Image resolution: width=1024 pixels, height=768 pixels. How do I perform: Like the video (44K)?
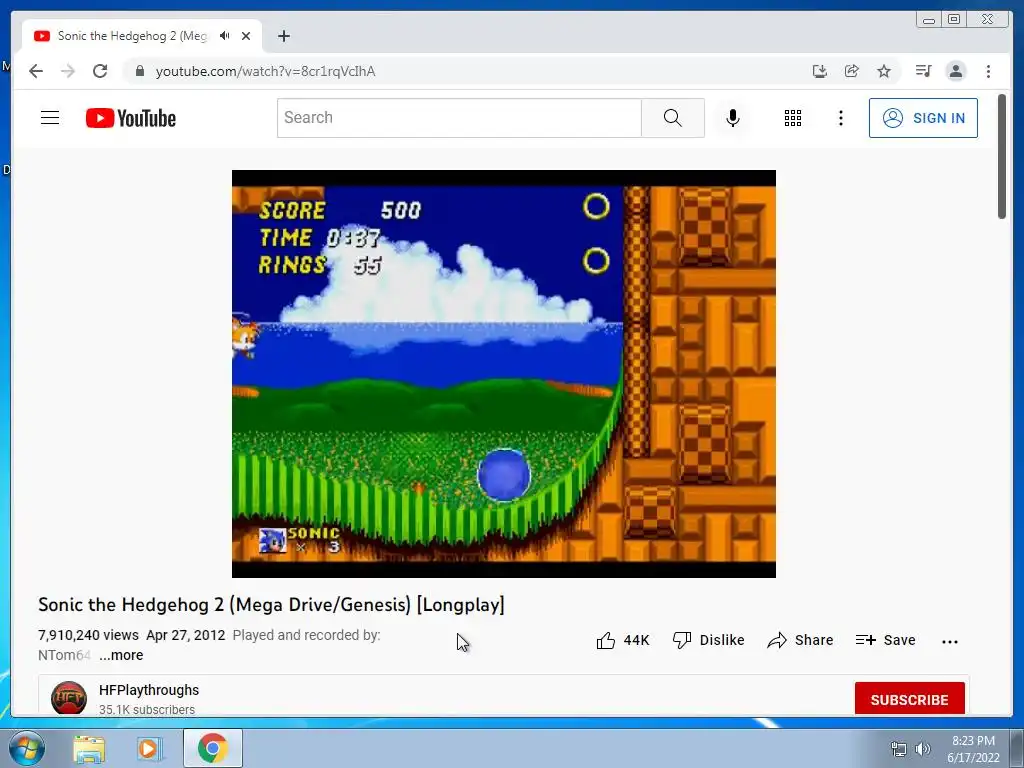(622, 640)
